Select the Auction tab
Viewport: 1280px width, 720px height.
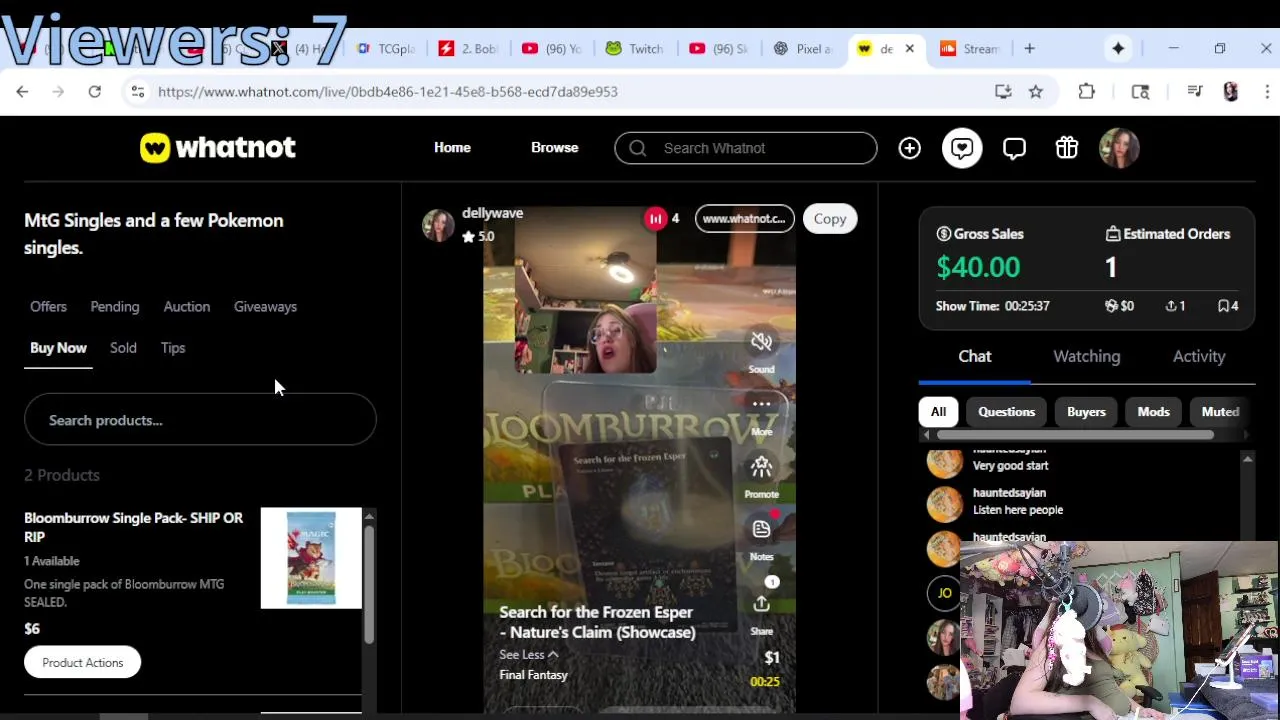click(x=187, y=307)
